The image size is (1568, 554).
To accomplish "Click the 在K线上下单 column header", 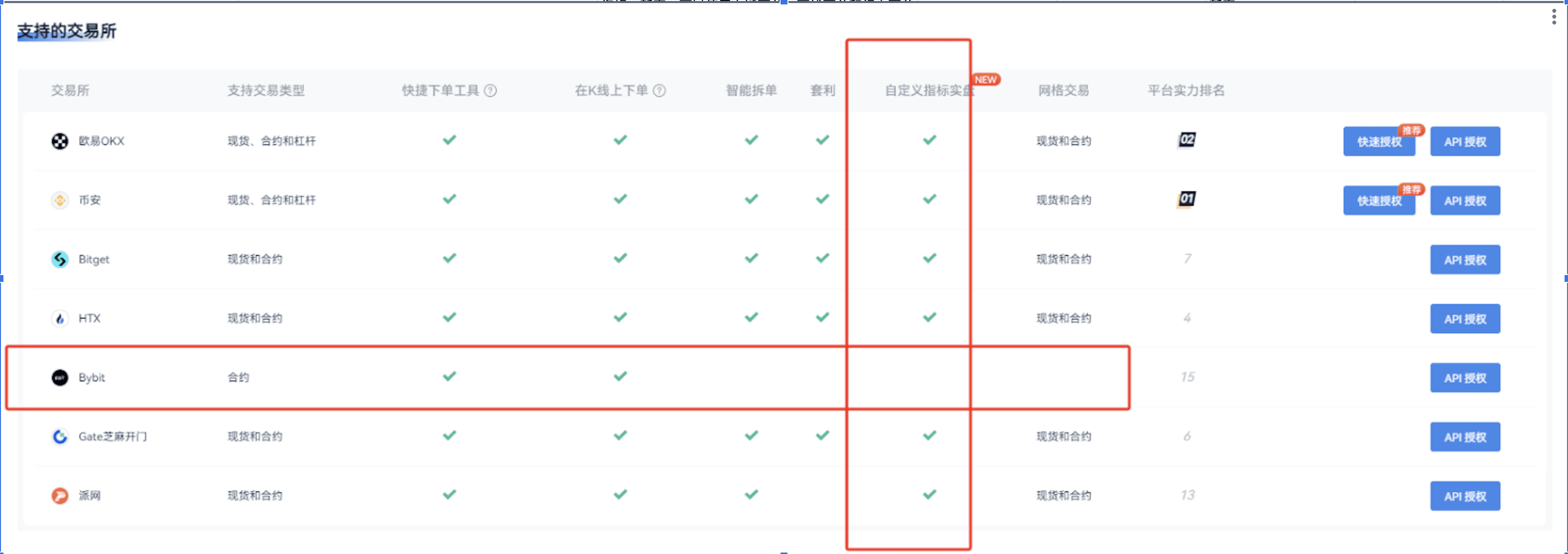I will 611,91.
